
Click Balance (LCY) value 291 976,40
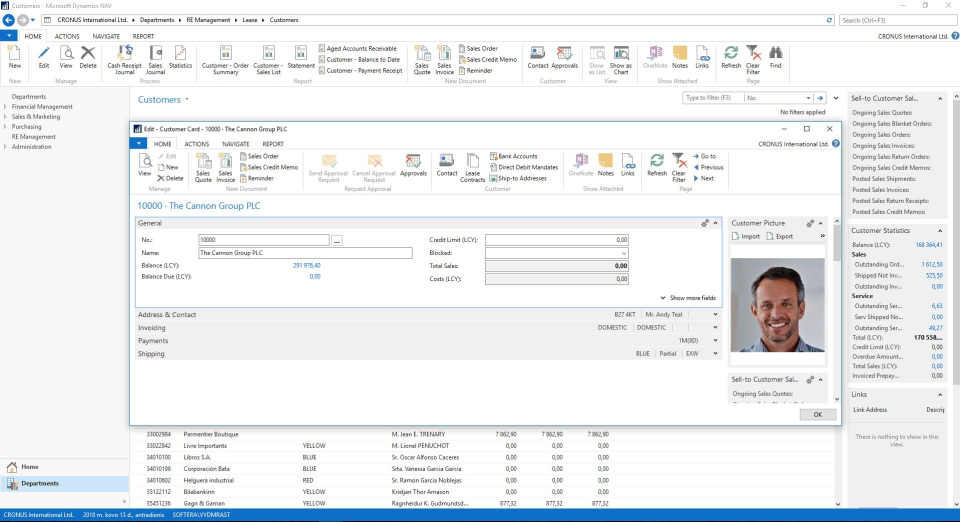pyautogui.click(x=306, y=266)
